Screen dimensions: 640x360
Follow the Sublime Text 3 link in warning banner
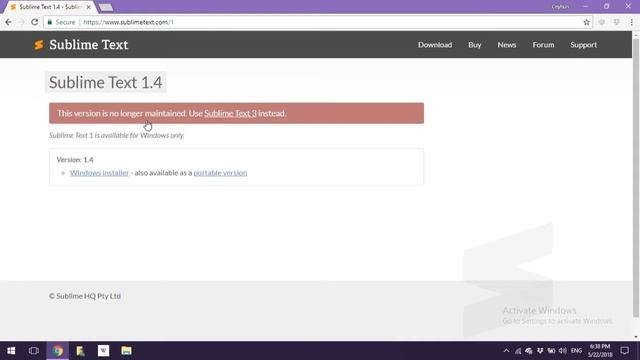coord(230,113)
